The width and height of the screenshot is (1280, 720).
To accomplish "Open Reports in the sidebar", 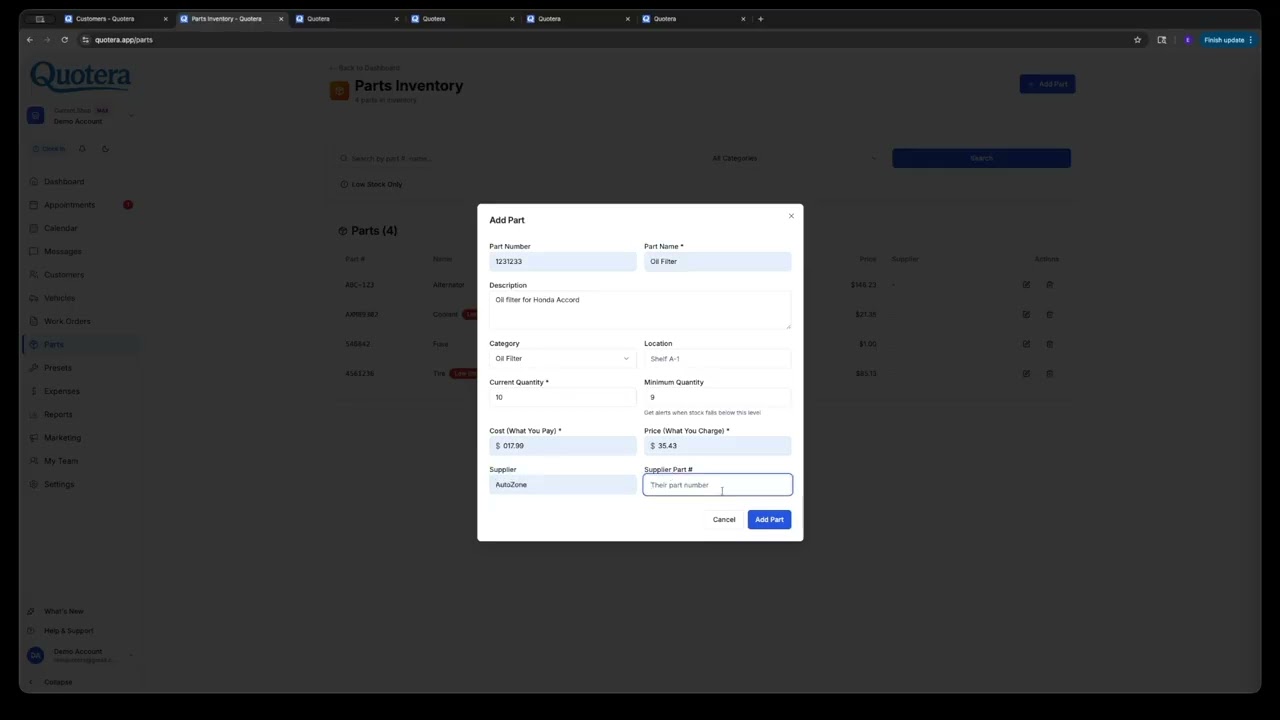I will click(58, 414).
